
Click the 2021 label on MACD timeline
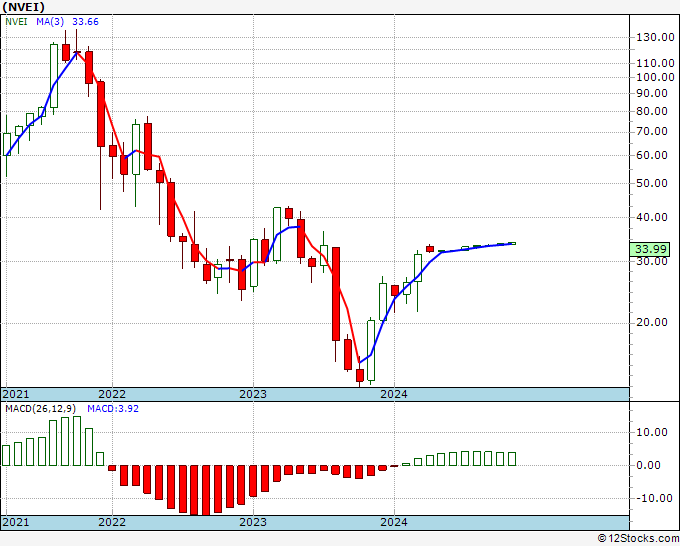(16, 522)
